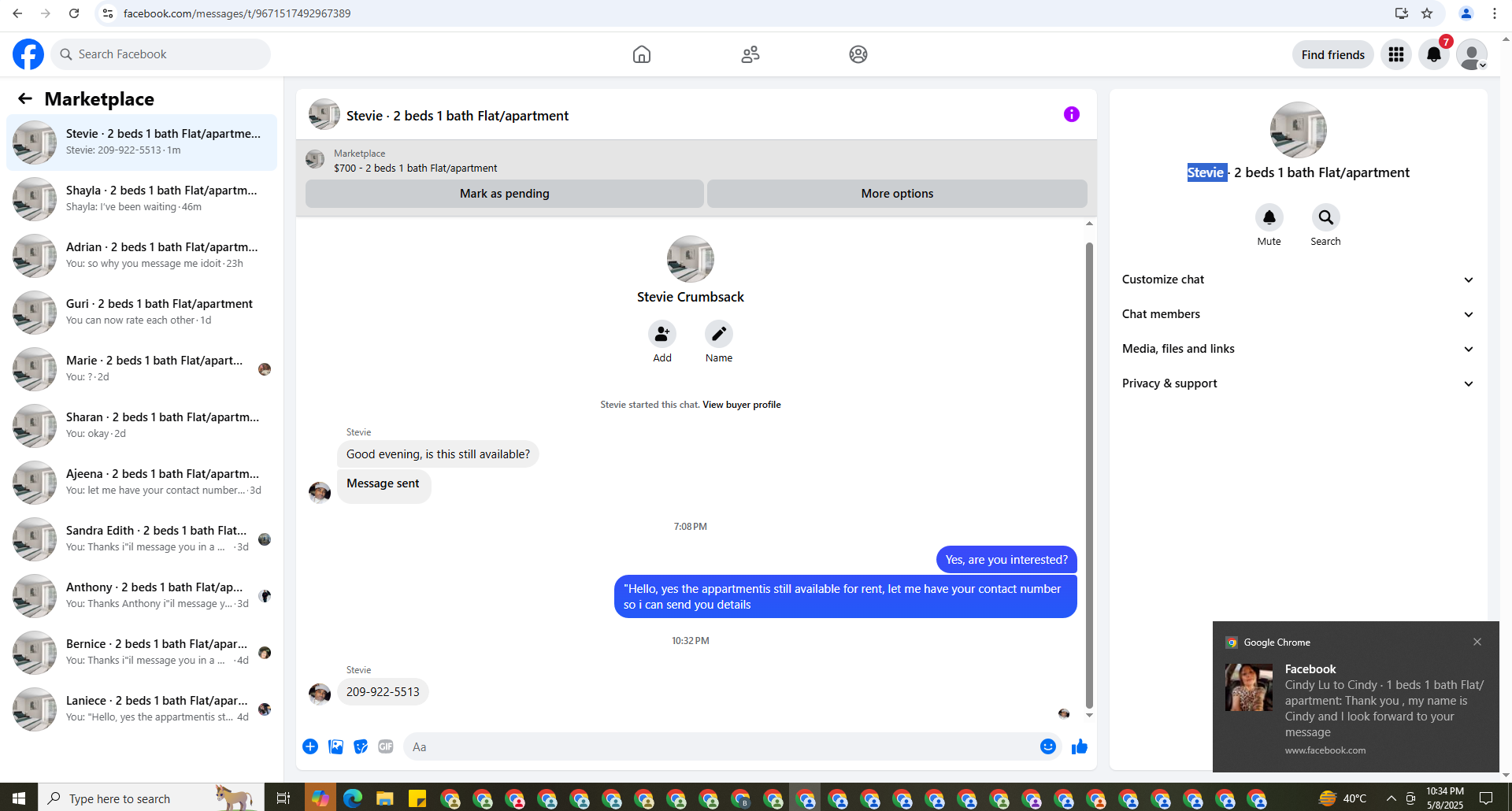Screen dimensions: 1512x811
Task: Open the emoji picker in message box
Action: tap(1048, 746)
